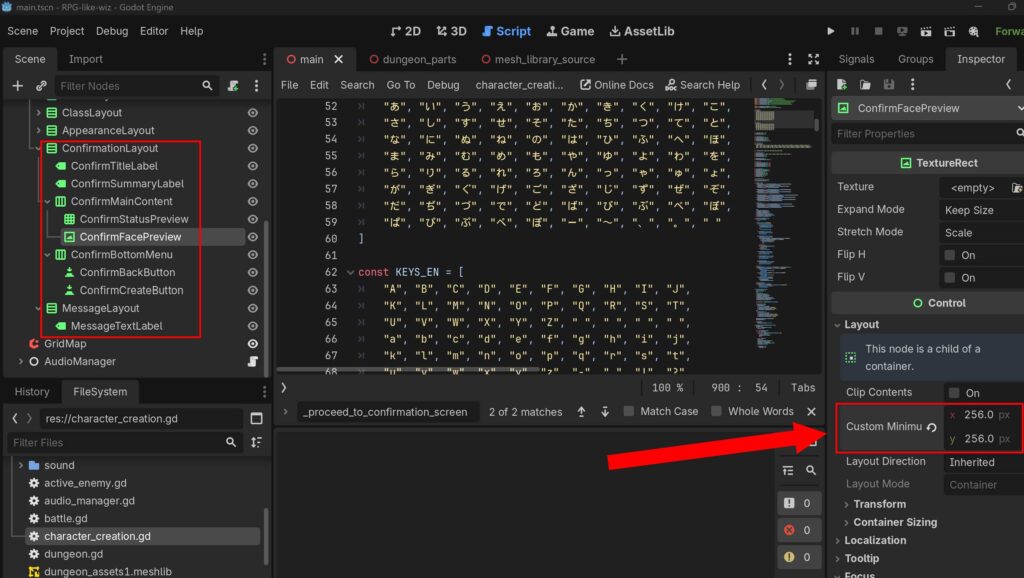Open Online Docs link
Image resolution: width=1024 pixels, height=578 pixels.
pyautogui.click(x=616, y=85)
